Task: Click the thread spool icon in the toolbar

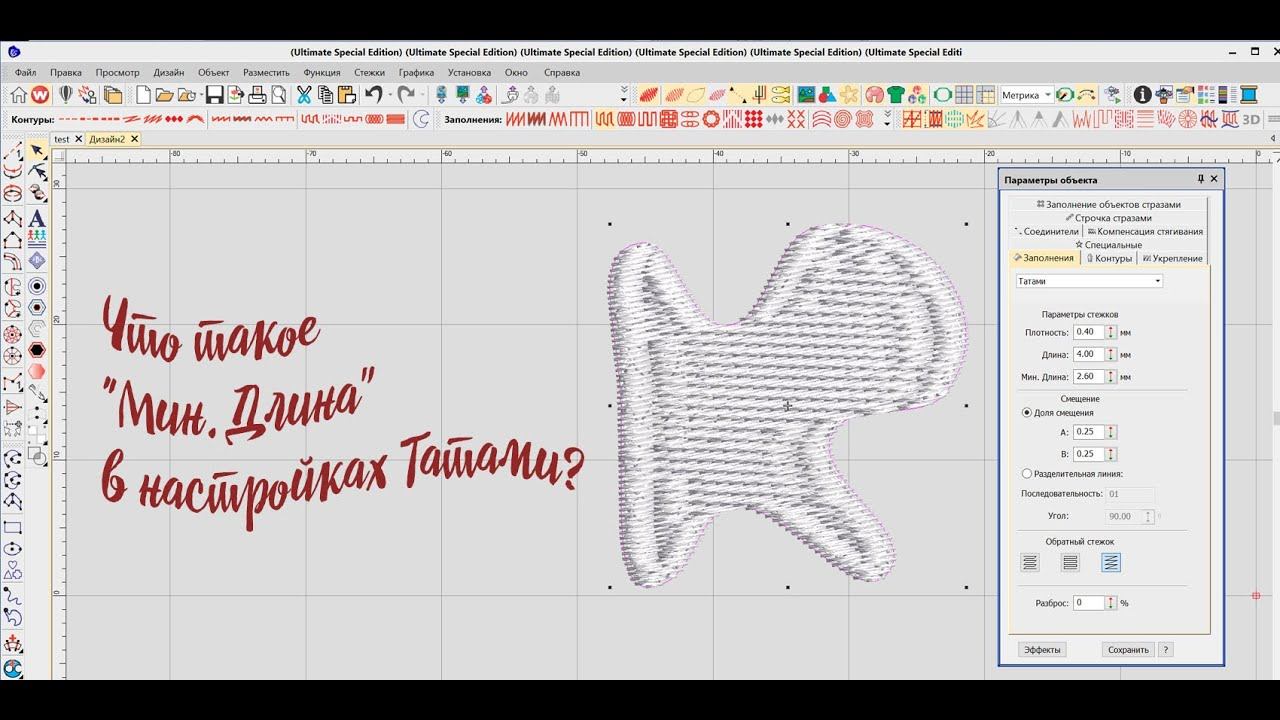Action: click(x=1247, y=95)
